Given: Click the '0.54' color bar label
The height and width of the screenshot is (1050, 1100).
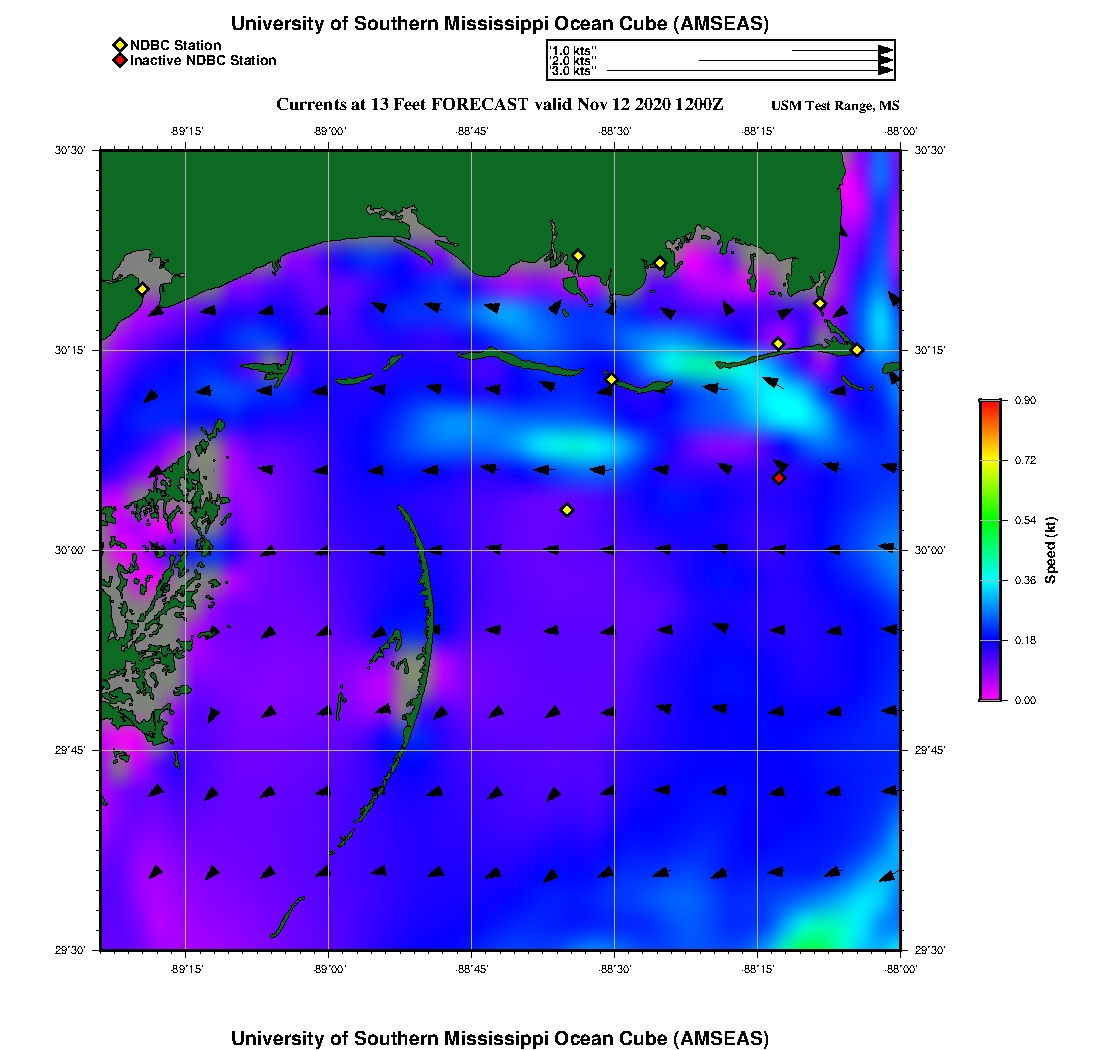Looking at the screenshot, I should 1025,520.
